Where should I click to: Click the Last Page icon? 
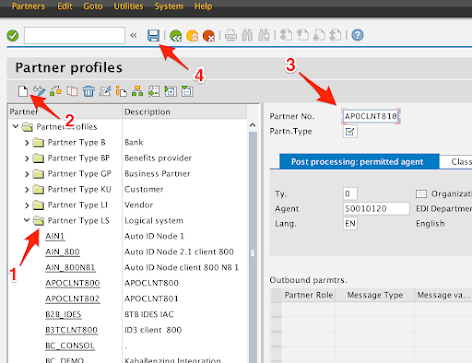coord(335,35)
